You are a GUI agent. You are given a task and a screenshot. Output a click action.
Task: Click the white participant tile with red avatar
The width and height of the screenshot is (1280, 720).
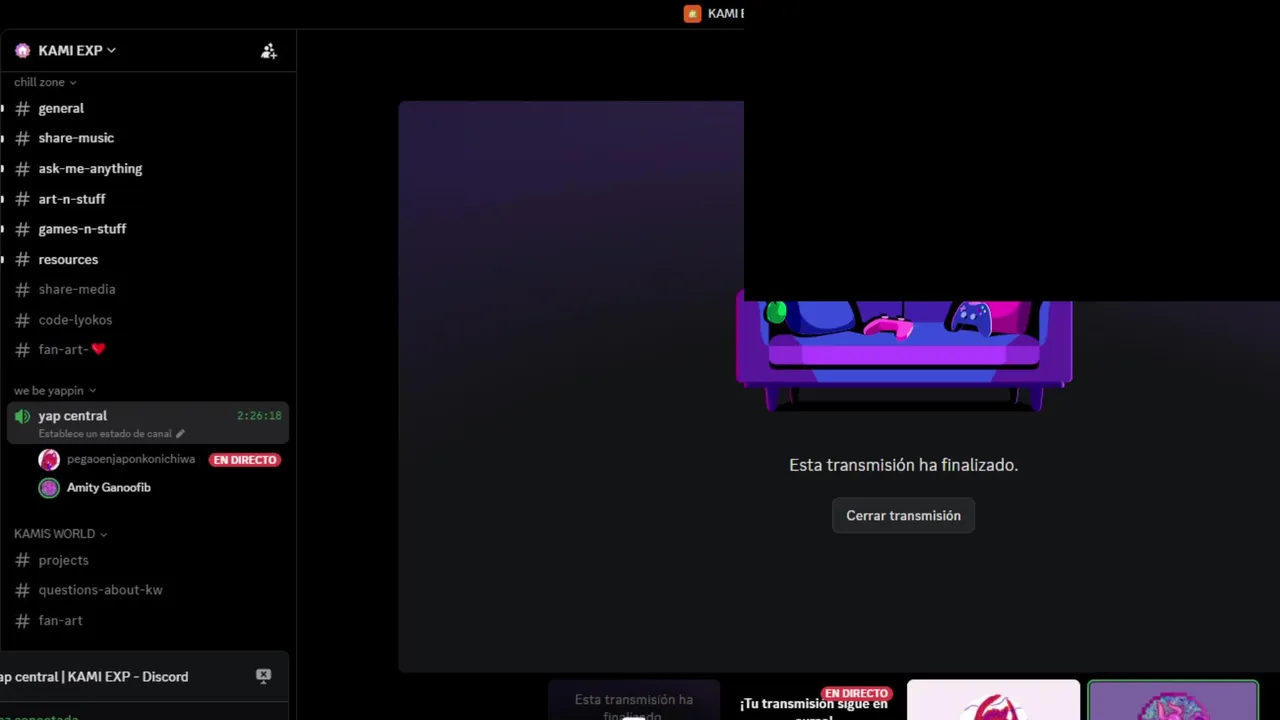tap(993, 700)
